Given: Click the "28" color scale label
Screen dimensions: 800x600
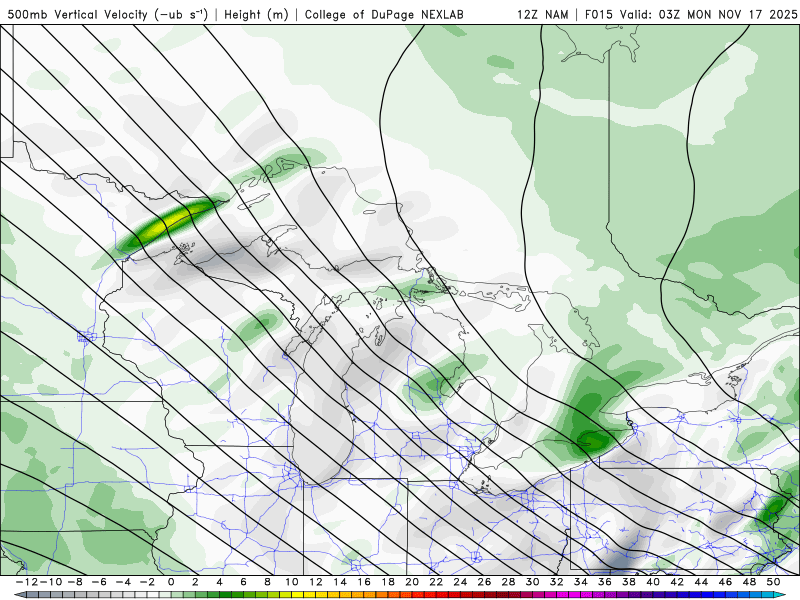Looking at the screenshot, I should click(508, 582).
